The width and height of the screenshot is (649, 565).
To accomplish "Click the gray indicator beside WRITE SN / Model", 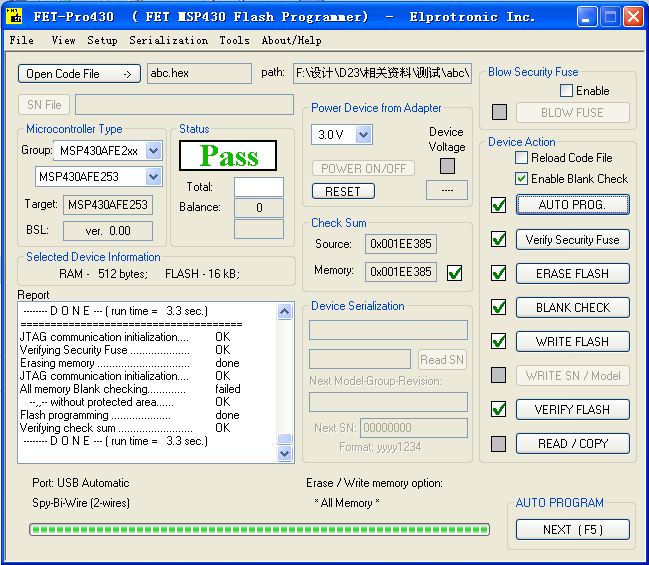I will [x=498, y=375].
